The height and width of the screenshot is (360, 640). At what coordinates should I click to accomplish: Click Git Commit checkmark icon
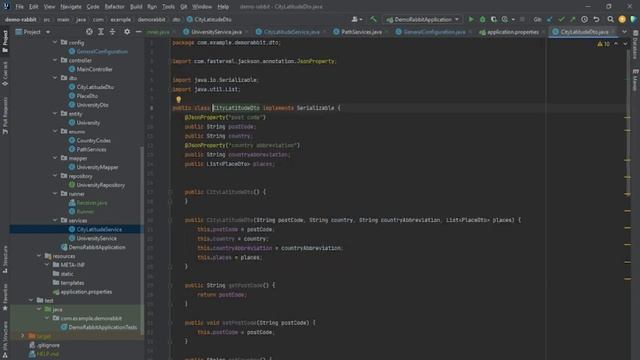[561, 19]
